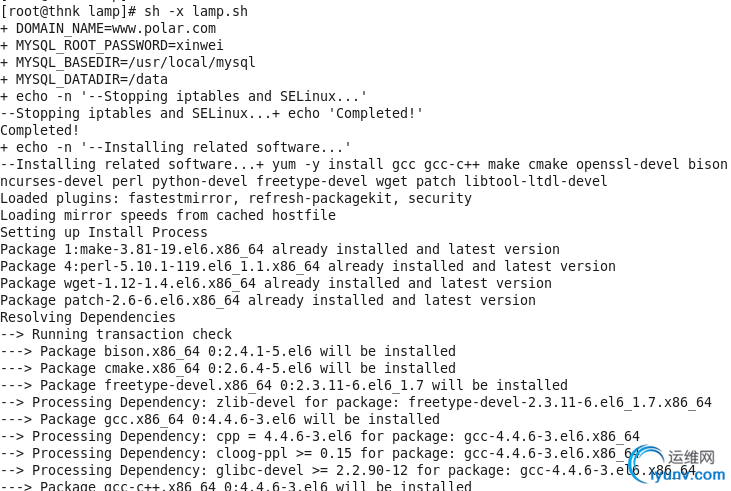Click the MYSQL_BASEDIR=/usr/local/mysql line
The image size is (731, 491).
128,62
